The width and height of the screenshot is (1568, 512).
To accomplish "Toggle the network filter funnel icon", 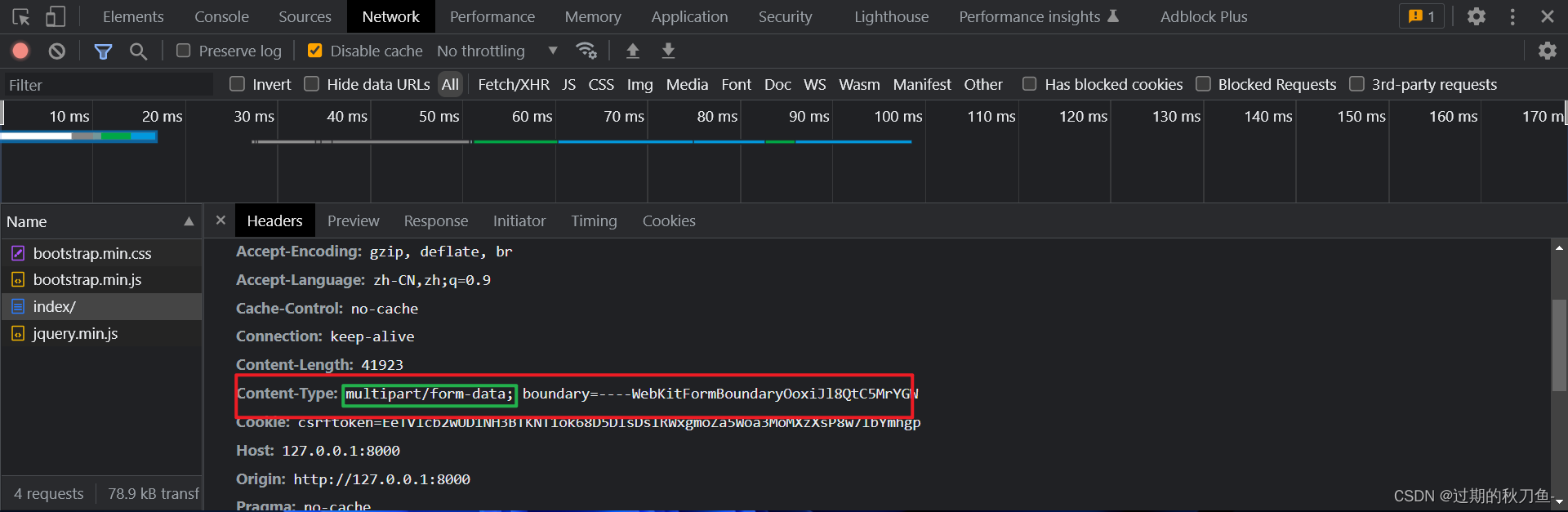I will (x=103, y=51).
